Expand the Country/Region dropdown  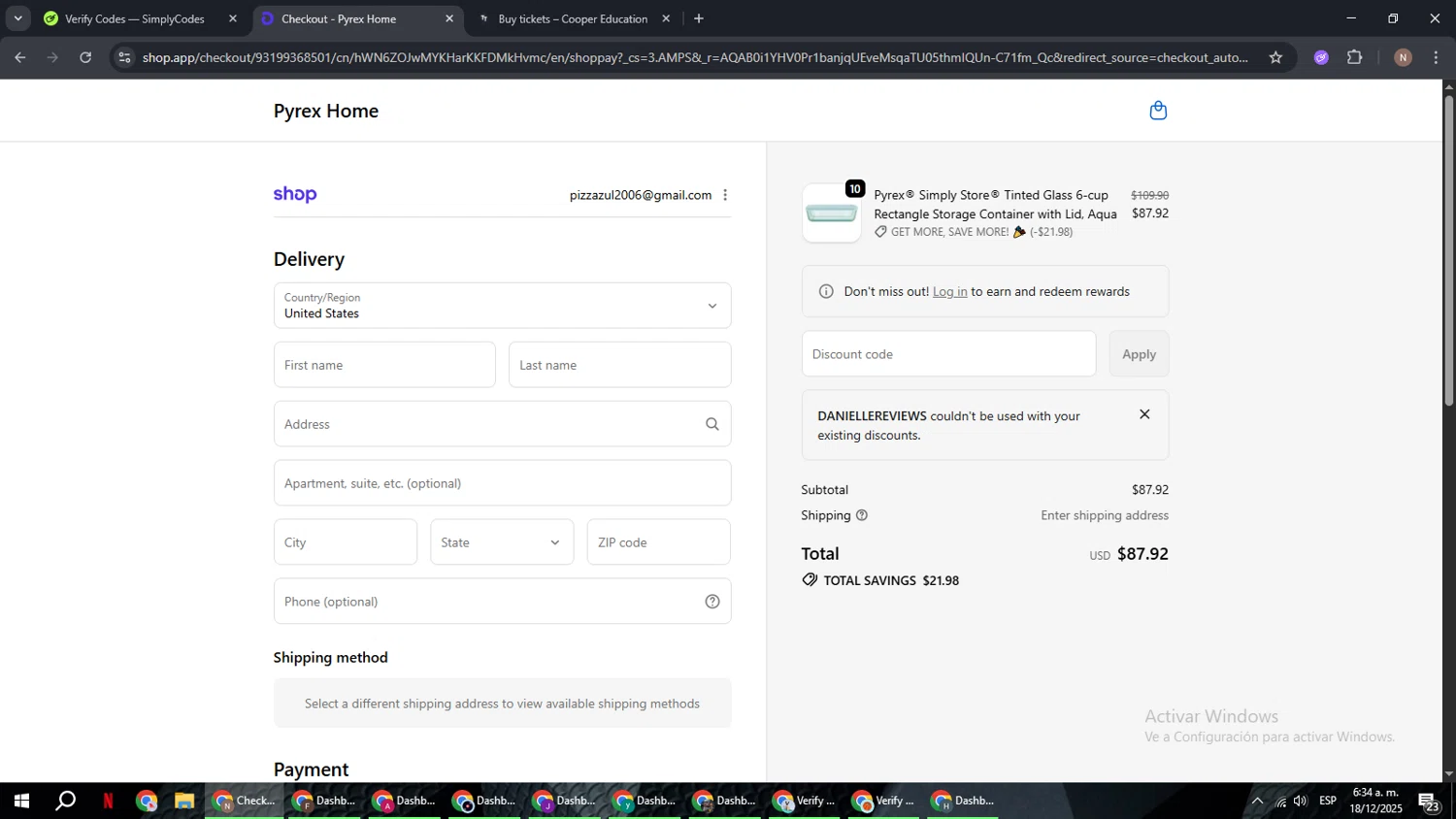click(502, 306)
